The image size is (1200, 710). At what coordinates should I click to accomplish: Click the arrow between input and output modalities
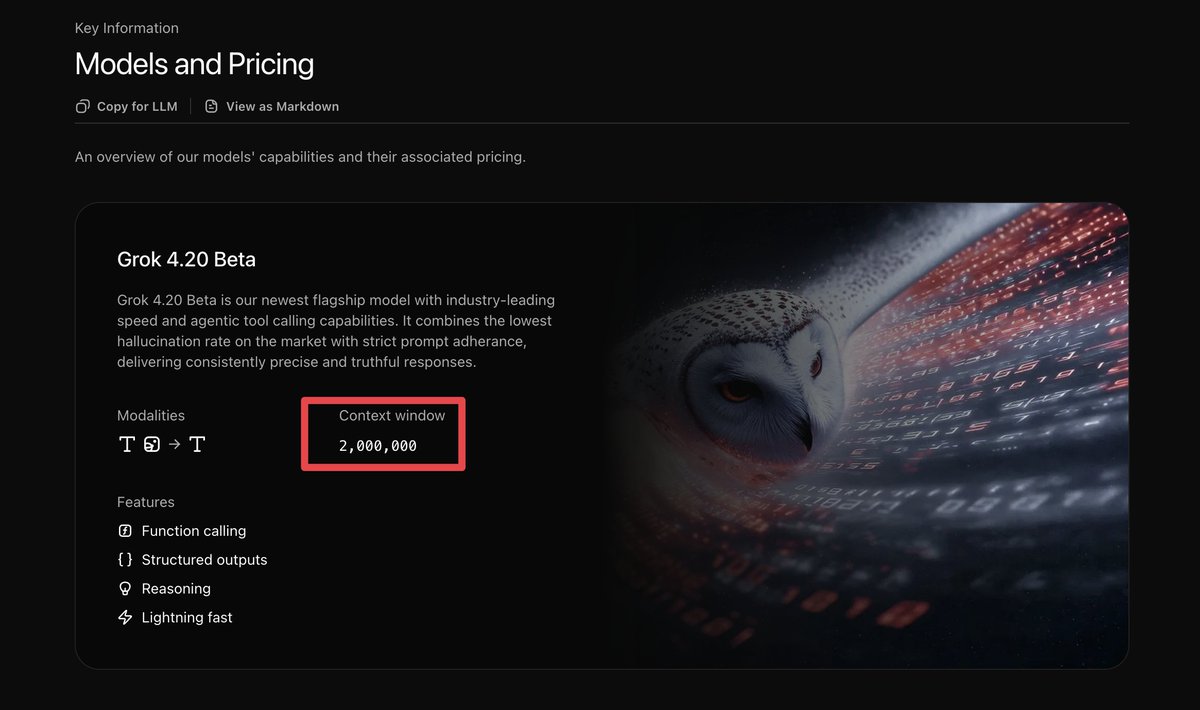point(174,444)
